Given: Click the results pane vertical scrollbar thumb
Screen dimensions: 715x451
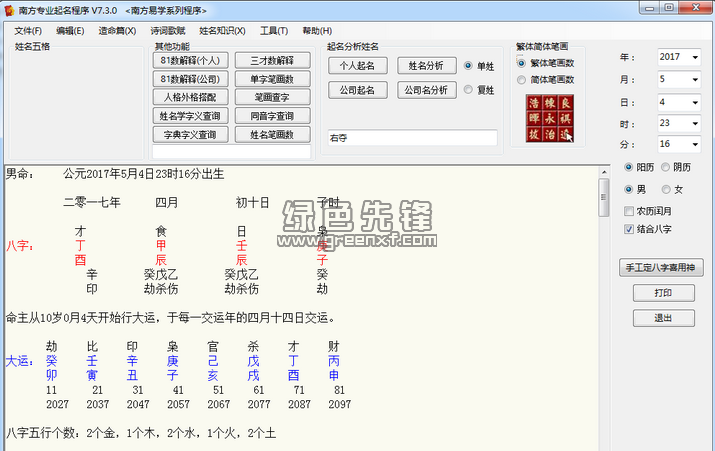Looking at the screenshot, I should click(x=604, y=197).
